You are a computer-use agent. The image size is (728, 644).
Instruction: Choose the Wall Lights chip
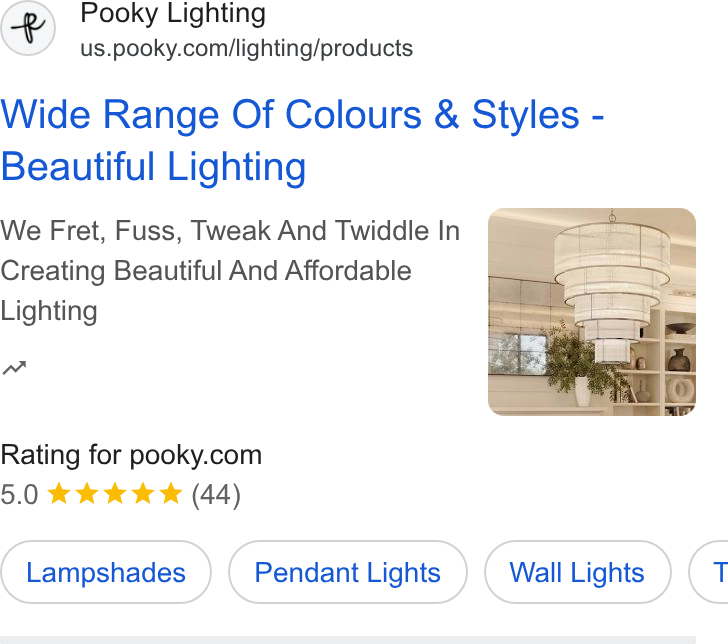pyautogui.click(x=578, y=572)
